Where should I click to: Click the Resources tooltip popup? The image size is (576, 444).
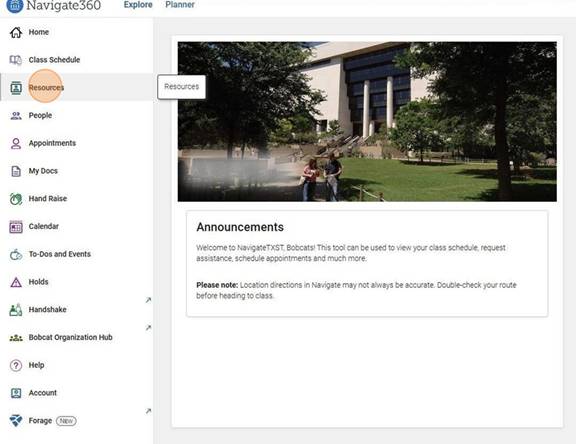coord(181,87)
